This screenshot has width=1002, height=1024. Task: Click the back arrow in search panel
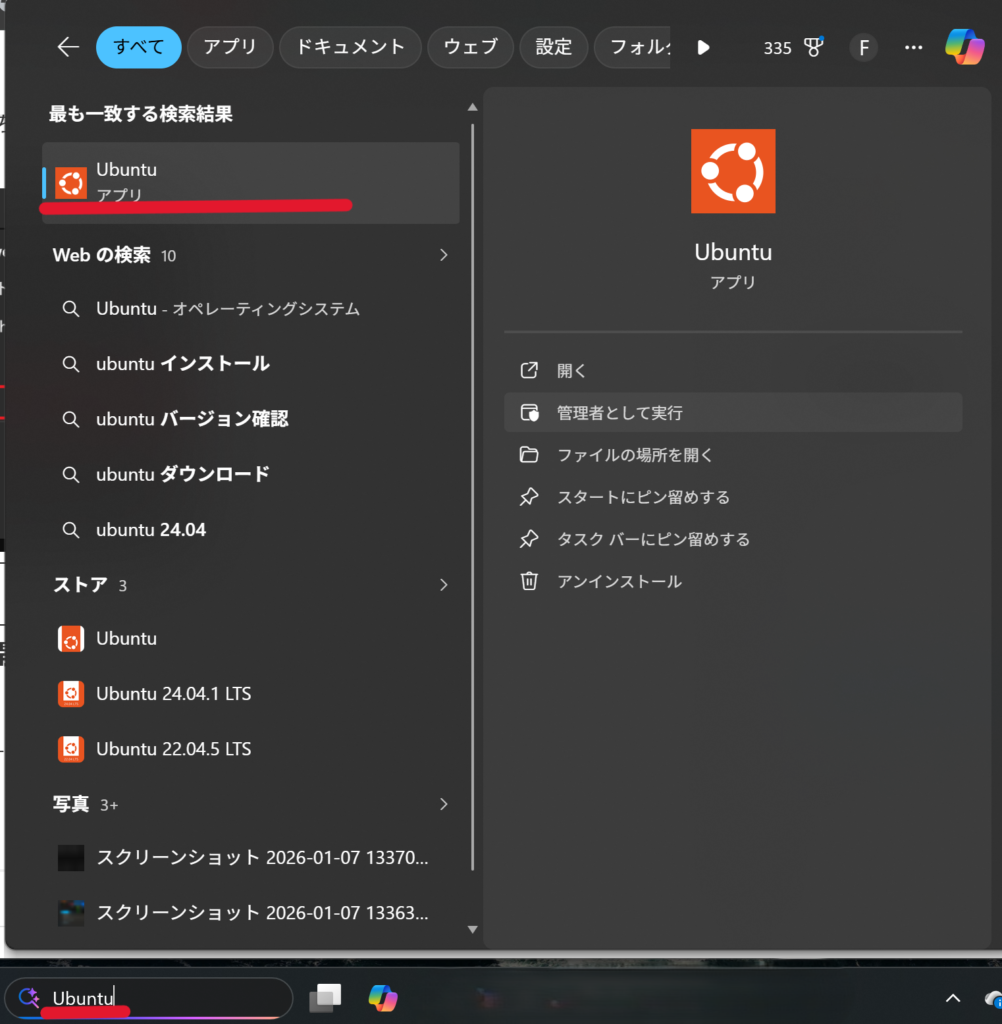[x=68, y=47]
